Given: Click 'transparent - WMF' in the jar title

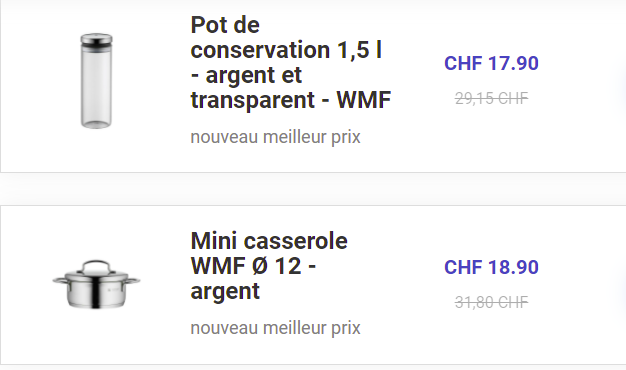Looking at the screenshot, I should [x=291, y=100].
